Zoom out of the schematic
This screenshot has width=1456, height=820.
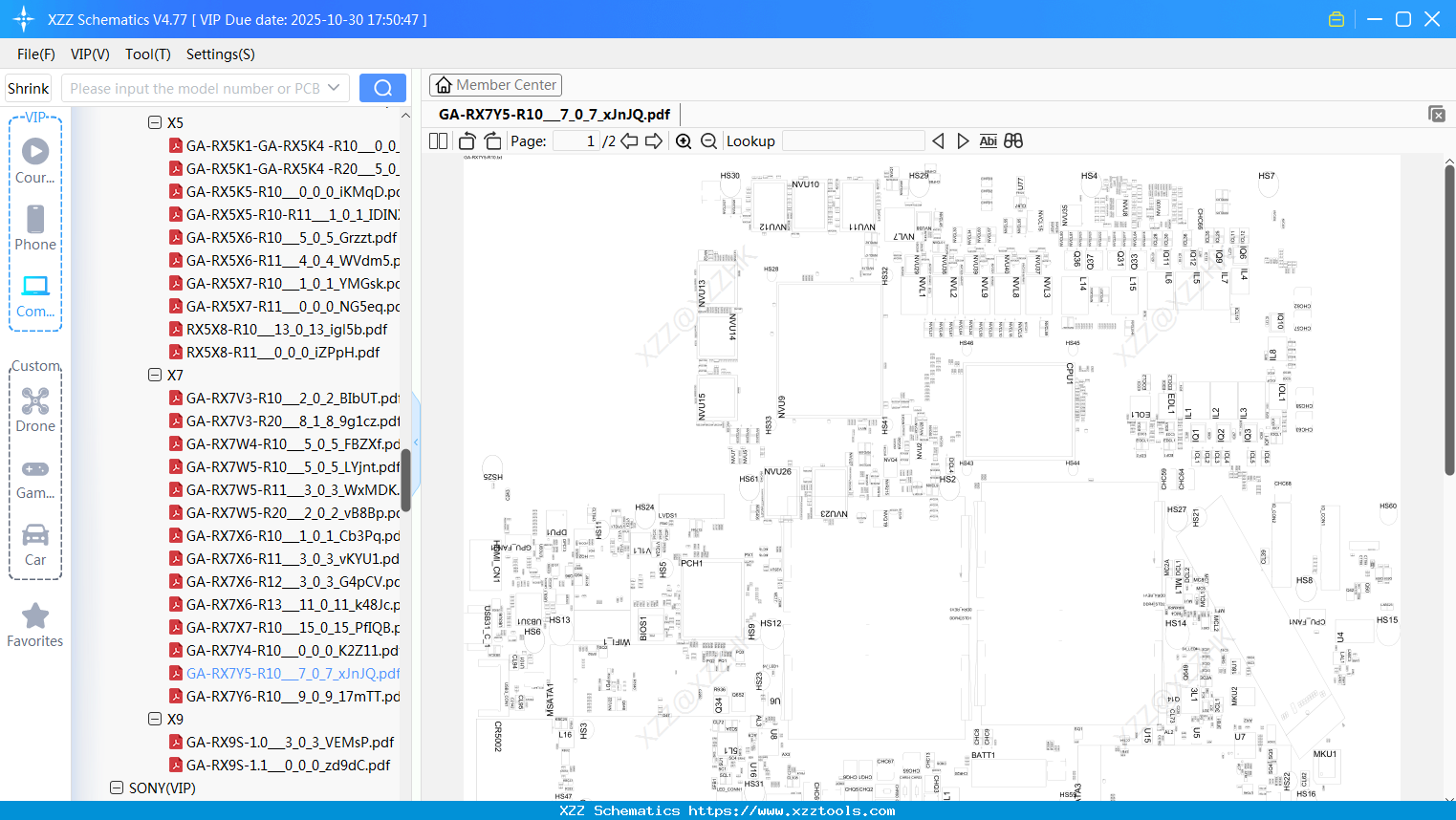pyautogui.click(x=708, y=141)
